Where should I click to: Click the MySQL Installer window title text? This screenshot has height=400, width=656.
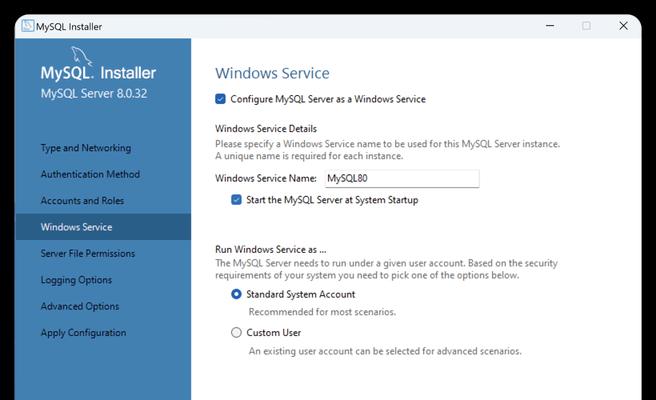tap(69, 26)
